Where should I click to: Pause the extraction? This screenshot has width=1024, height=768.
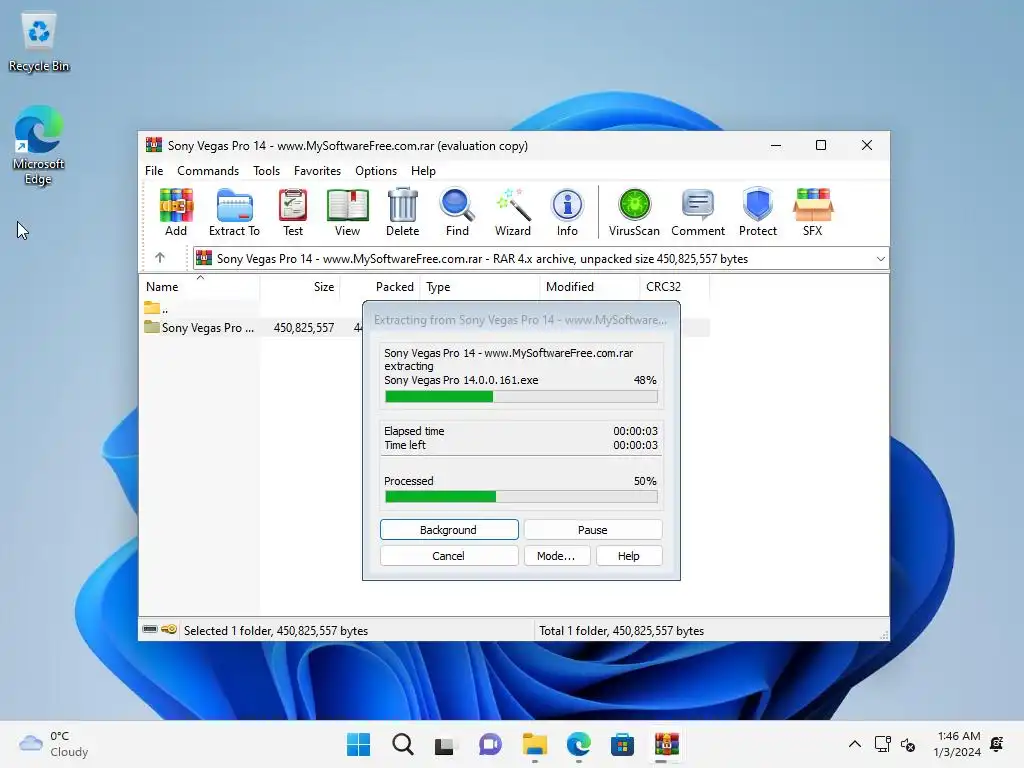592,530
